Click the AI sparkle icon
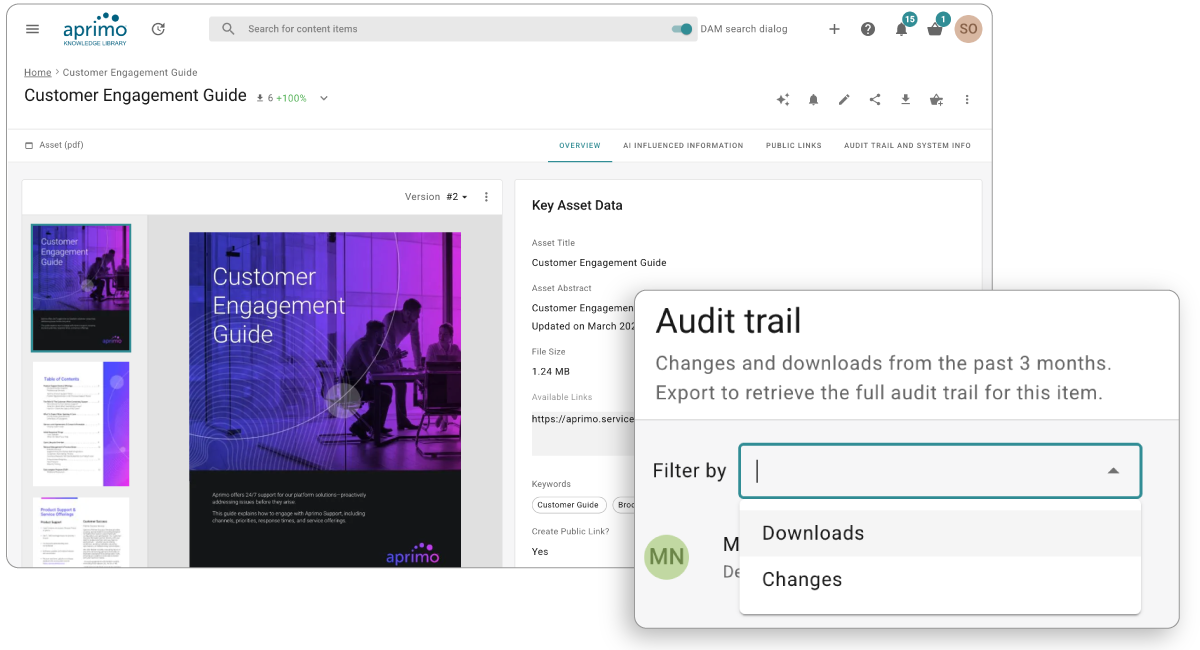The image size is (1200, 650). [783, 100]
